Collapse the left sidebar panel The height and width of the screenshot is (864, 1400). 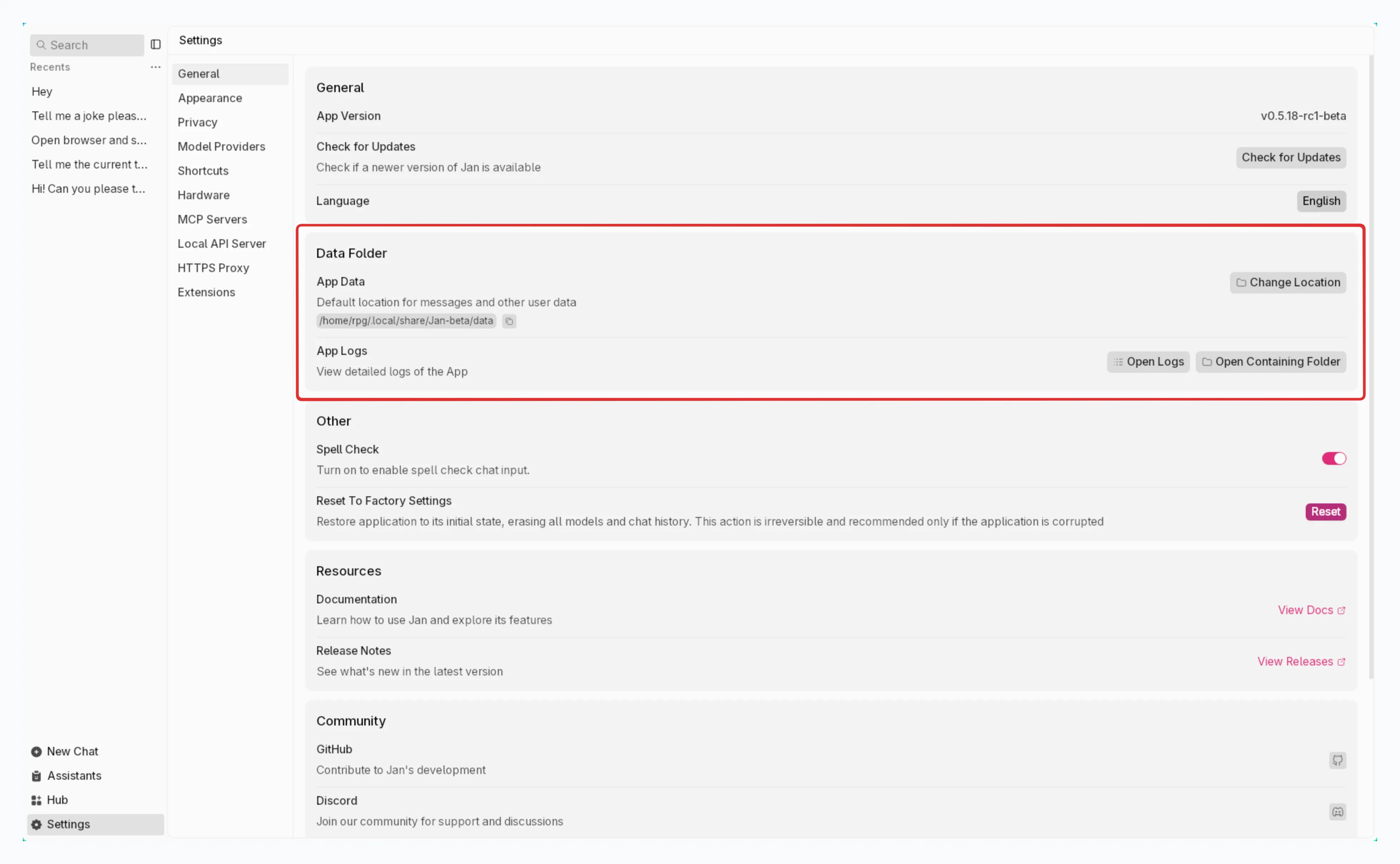pos(155,44)
